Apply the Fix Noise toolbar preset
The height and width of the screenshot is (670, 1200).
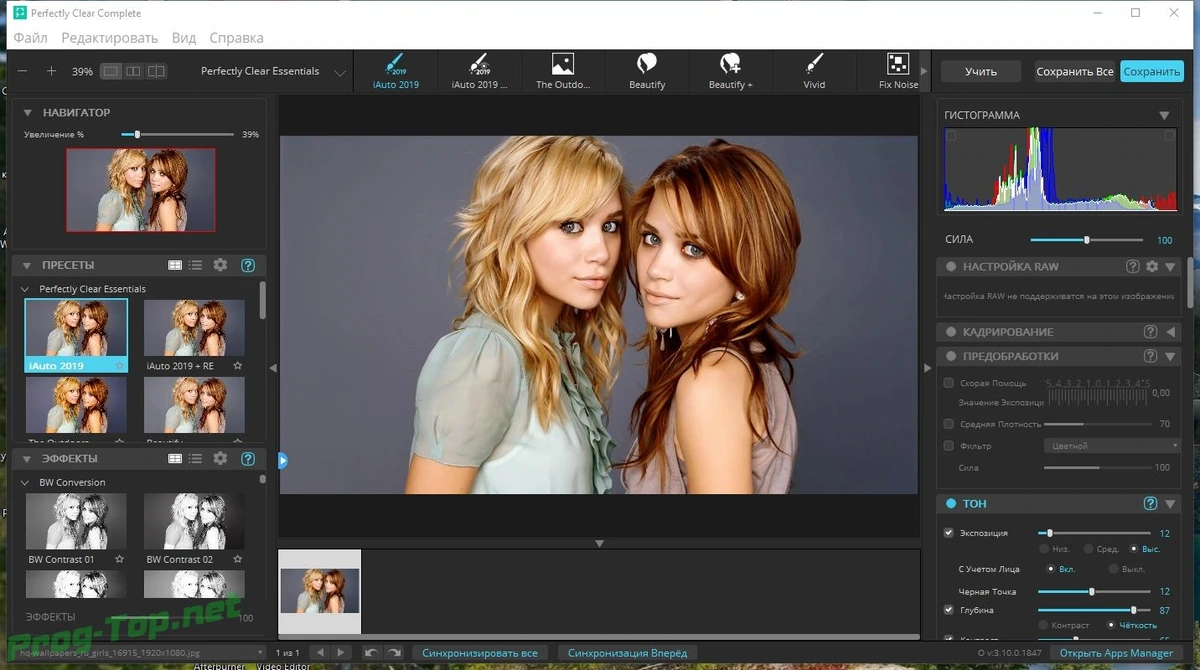click(898, 71)
